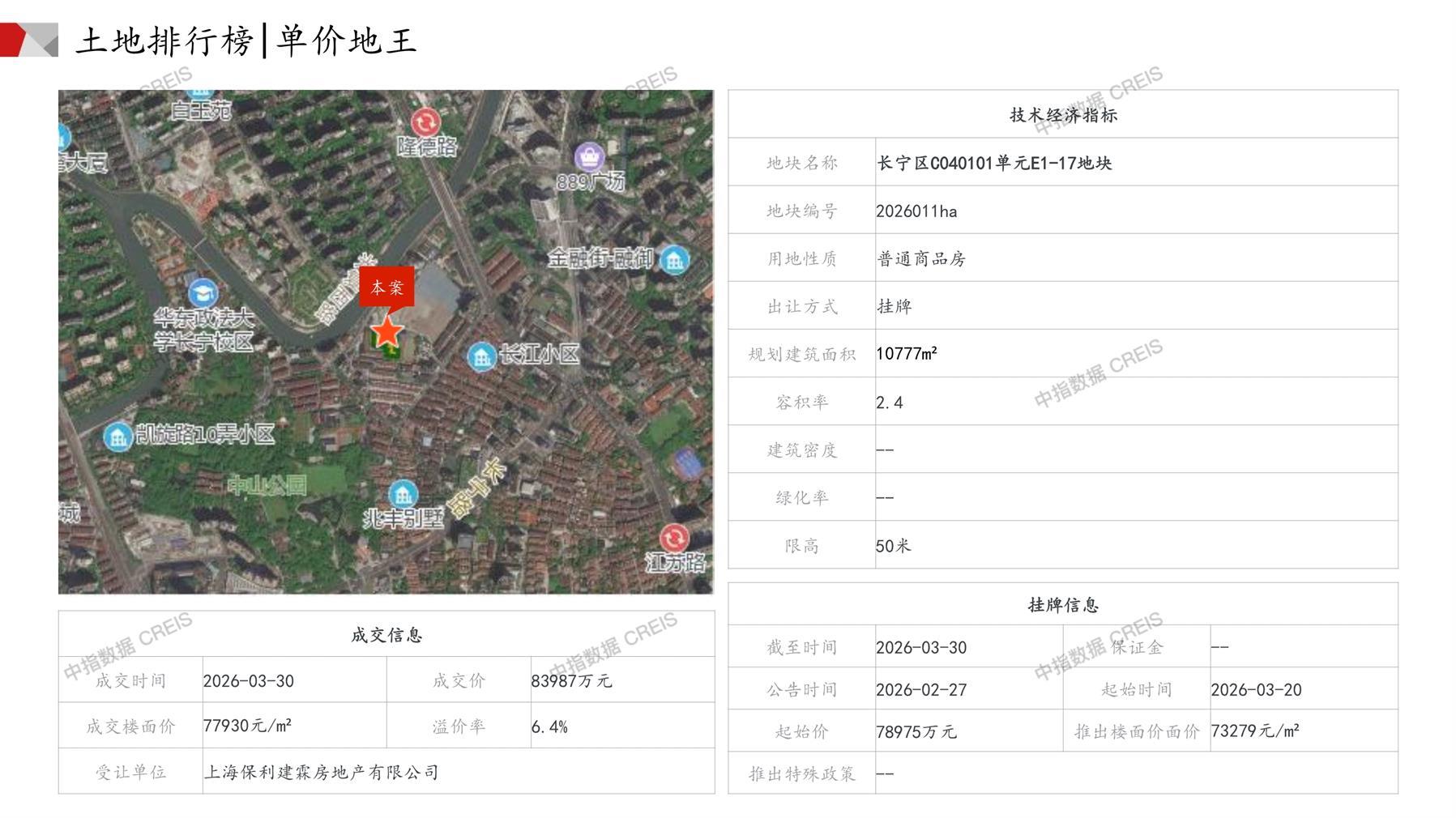Viewport: 1456px width, 818px height.
Task: Click the 889广场 shopping bag icon
Action: pyautogui.click(x=589, y=156)
